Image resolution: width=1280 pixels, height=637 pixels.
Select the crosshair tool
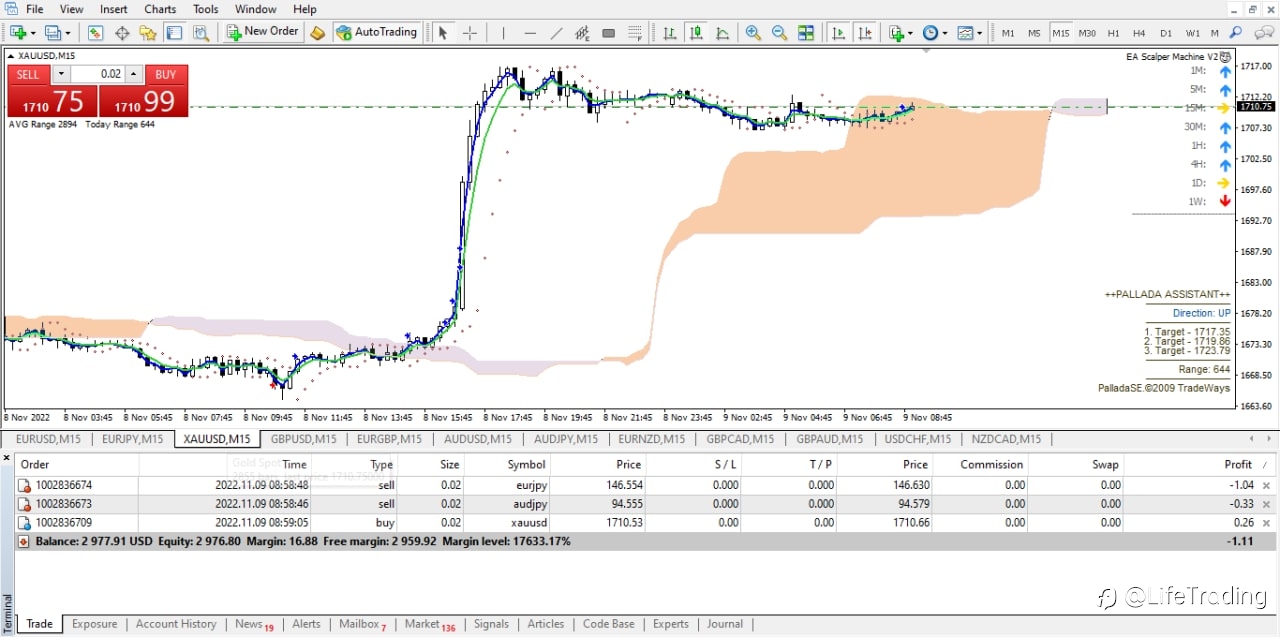(x=469, y=32)
